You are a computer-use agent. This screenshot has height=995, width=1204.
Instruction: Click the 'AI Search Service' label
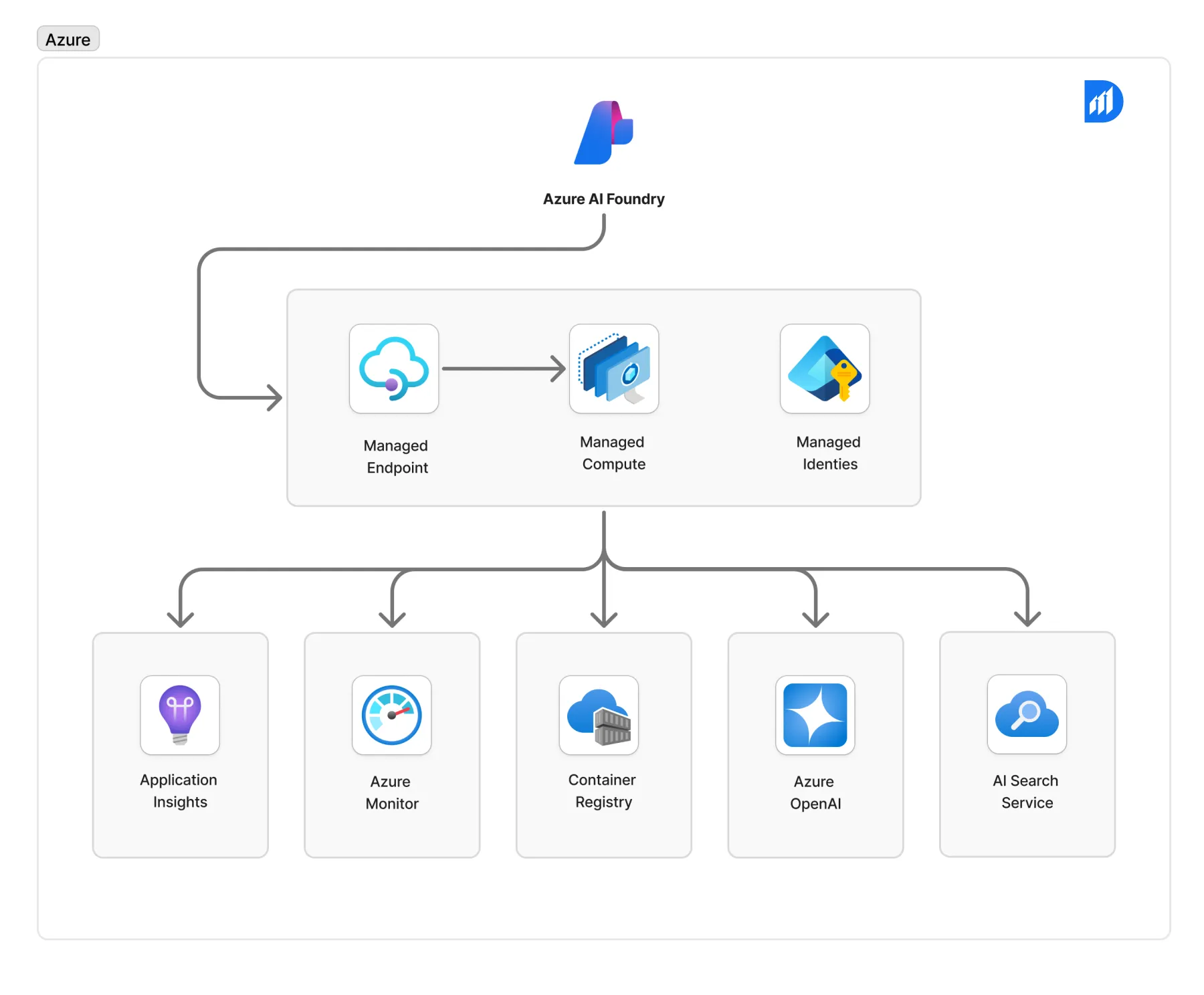tap(1026, 792)
